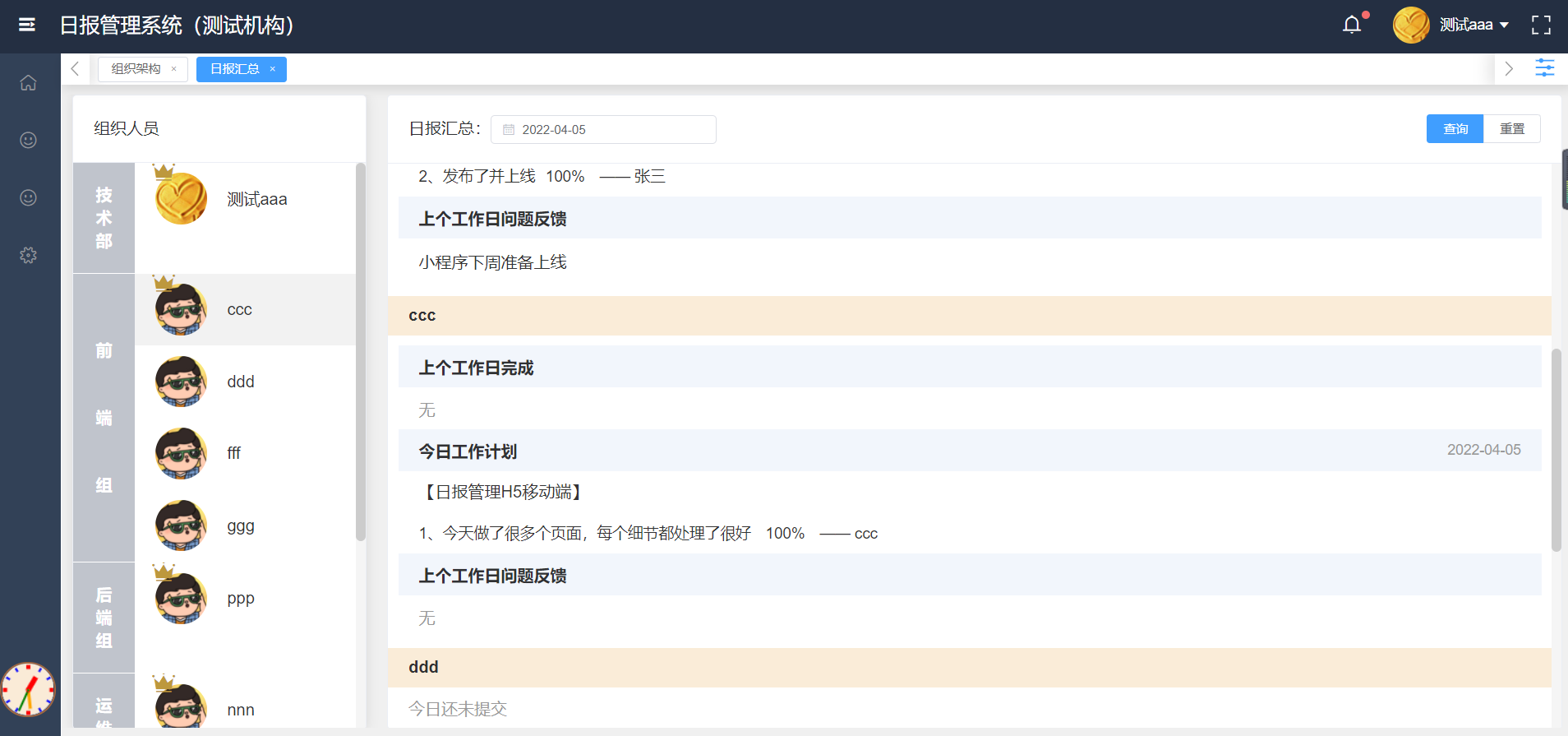Screen dimensions: 1568x736
Task: Click the text 今日还未提交 under ddd
Action: (458, 709)
